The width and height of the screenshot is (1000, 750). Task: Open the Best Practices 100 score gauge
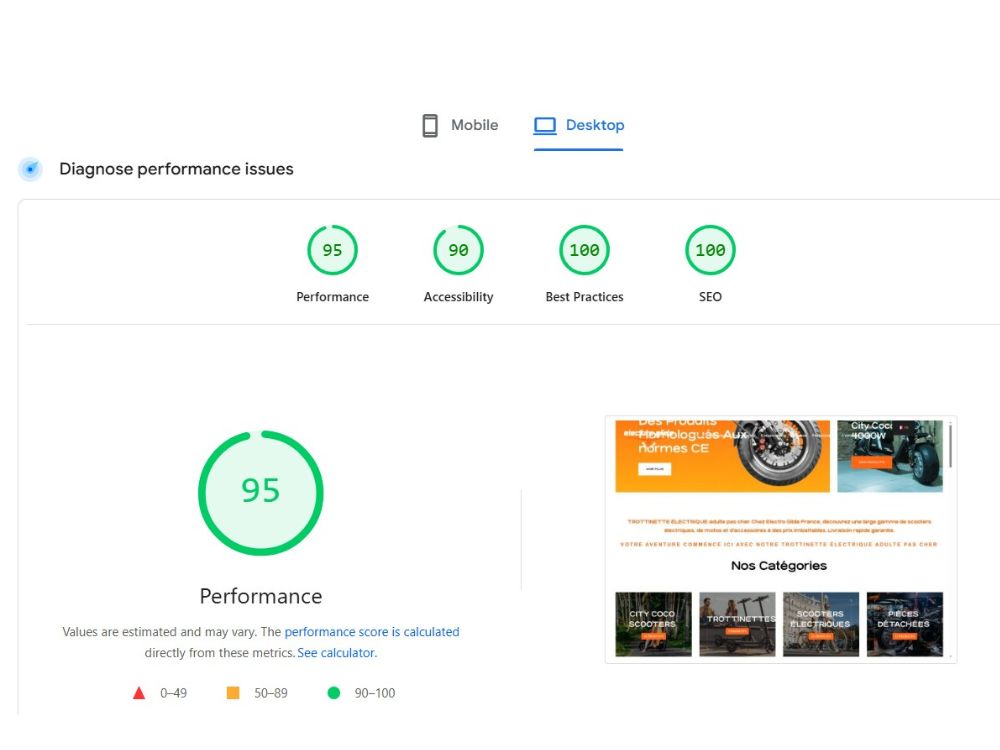[584, 250]
